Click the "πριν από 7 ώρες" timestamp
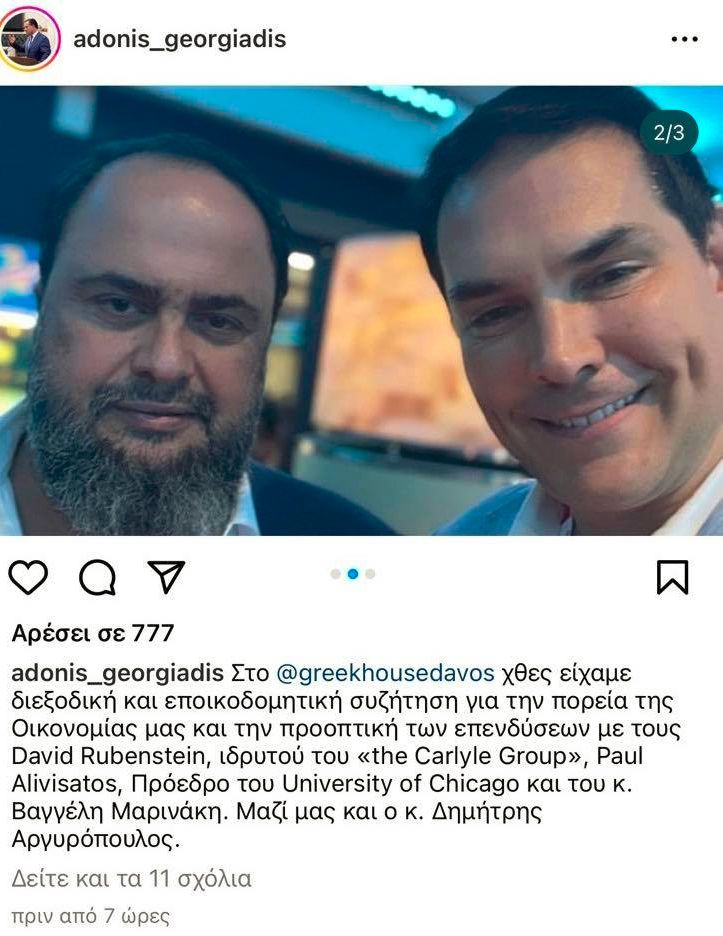Image resolution: width=723 pixels, height=936 pixels. [90, 916]
